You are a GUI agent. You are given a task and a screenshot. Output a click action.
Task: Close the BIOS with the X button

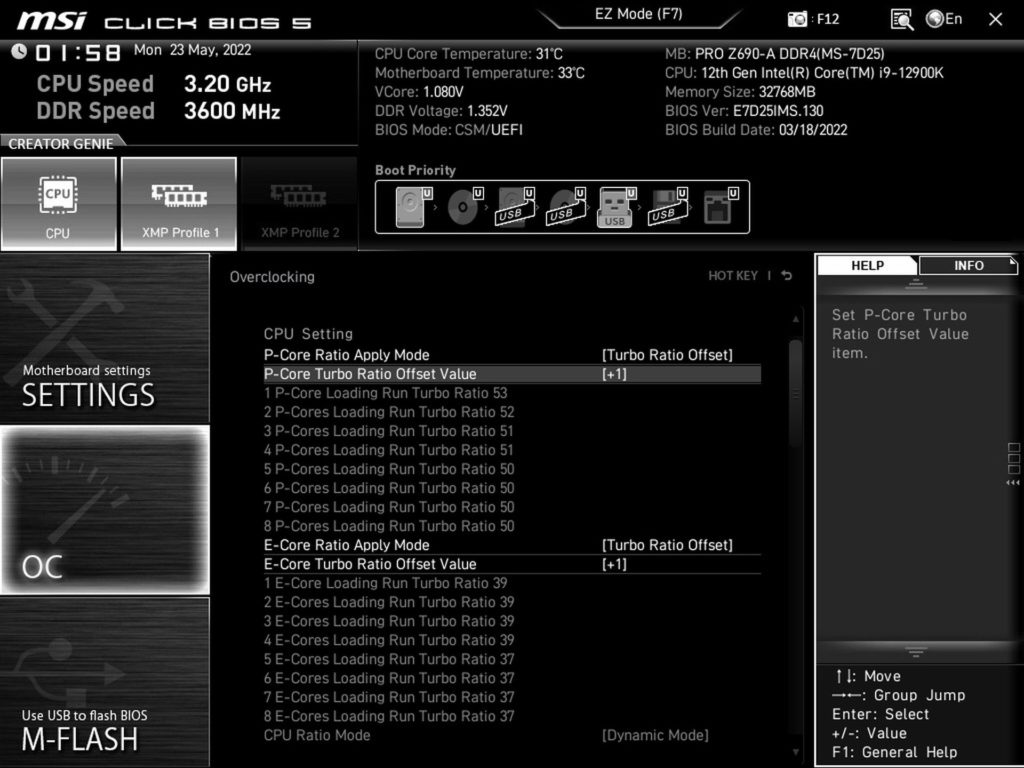point(995,20)
